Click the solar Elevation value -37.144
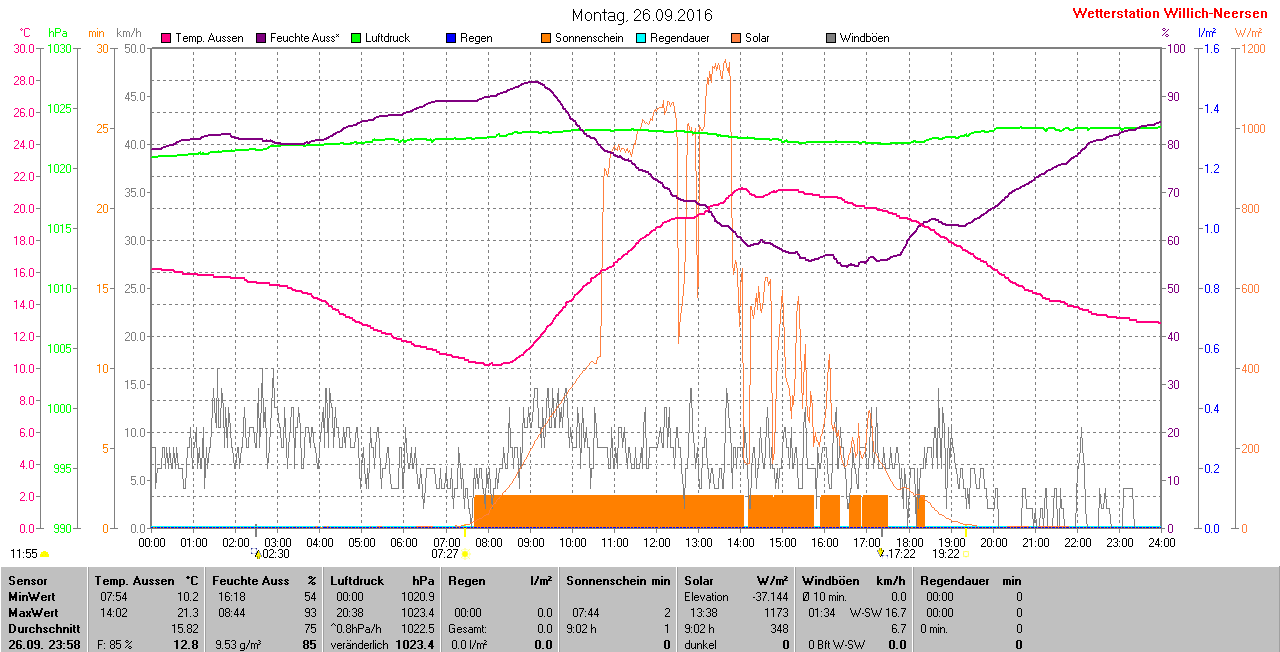Screen dimensions: 1280x652 770,597
